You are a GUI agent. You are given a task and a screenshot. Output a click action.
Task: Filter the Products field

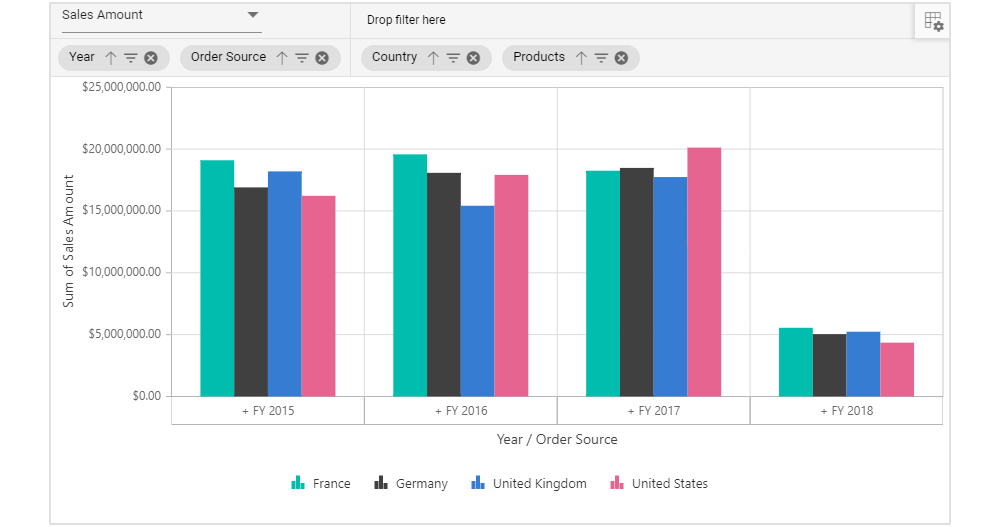click(601, 58)
